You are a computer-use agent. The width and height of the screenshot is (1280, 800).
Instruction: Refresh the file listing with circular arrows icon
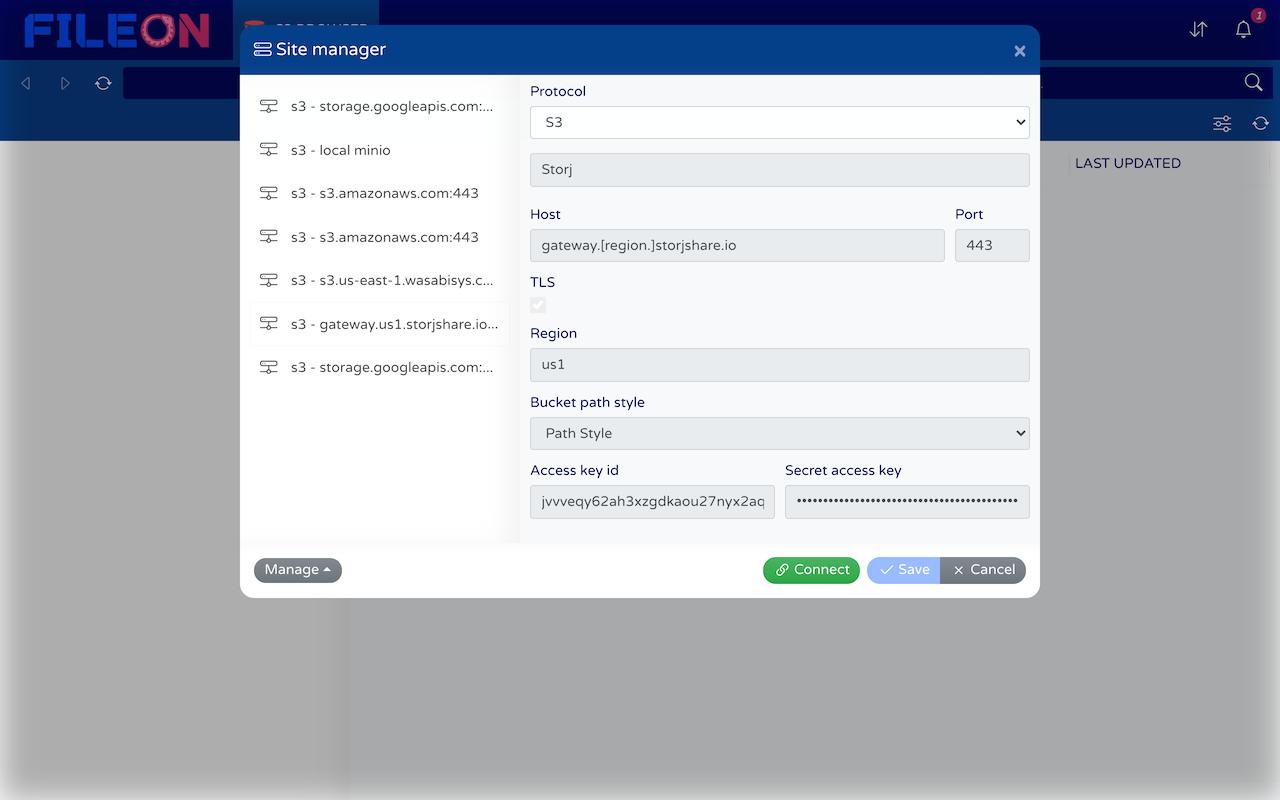(x=1260, y=123)
